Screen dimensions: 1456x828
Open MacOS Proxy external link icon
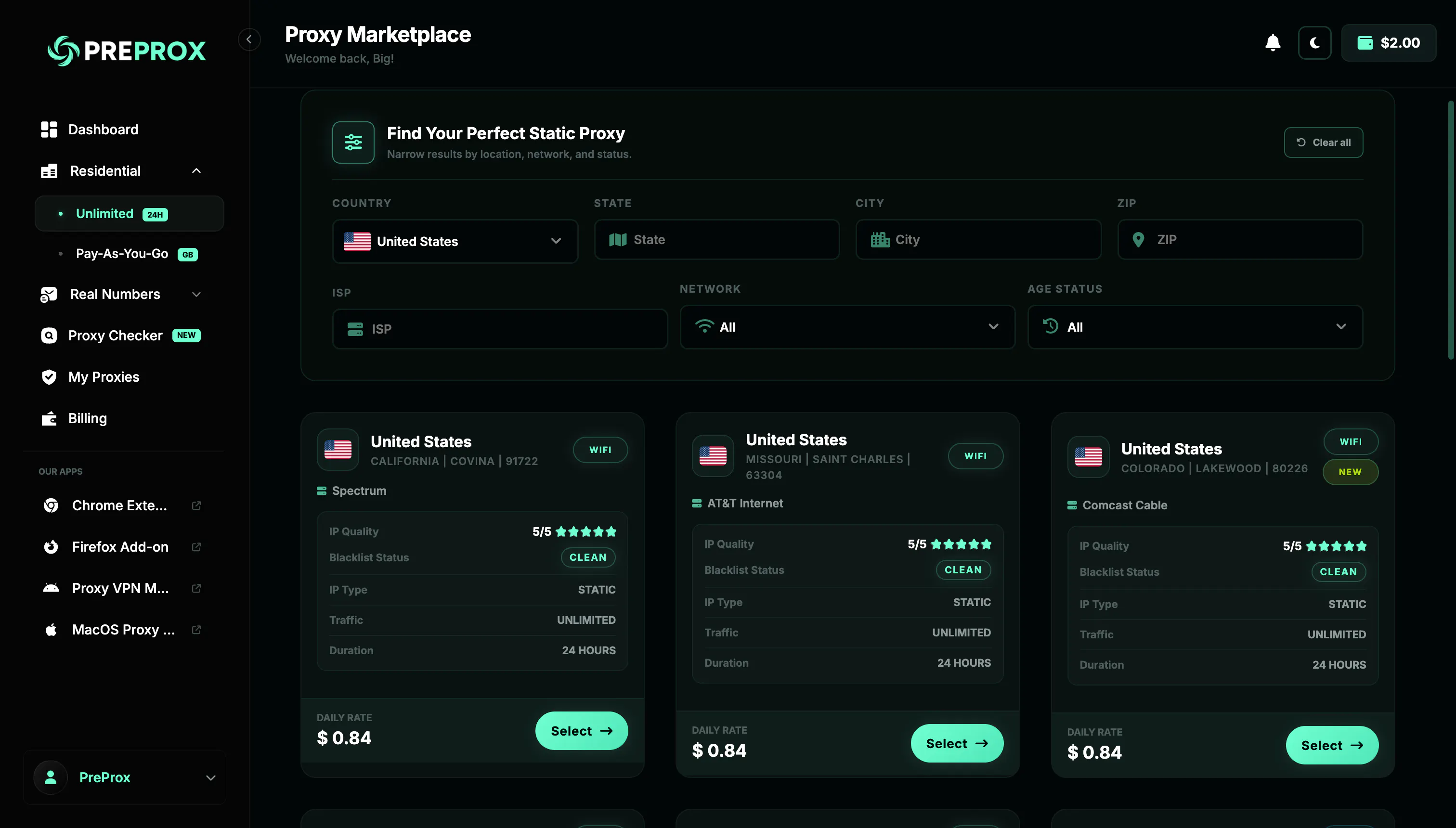pyautogui.click(x=196, y=630)
